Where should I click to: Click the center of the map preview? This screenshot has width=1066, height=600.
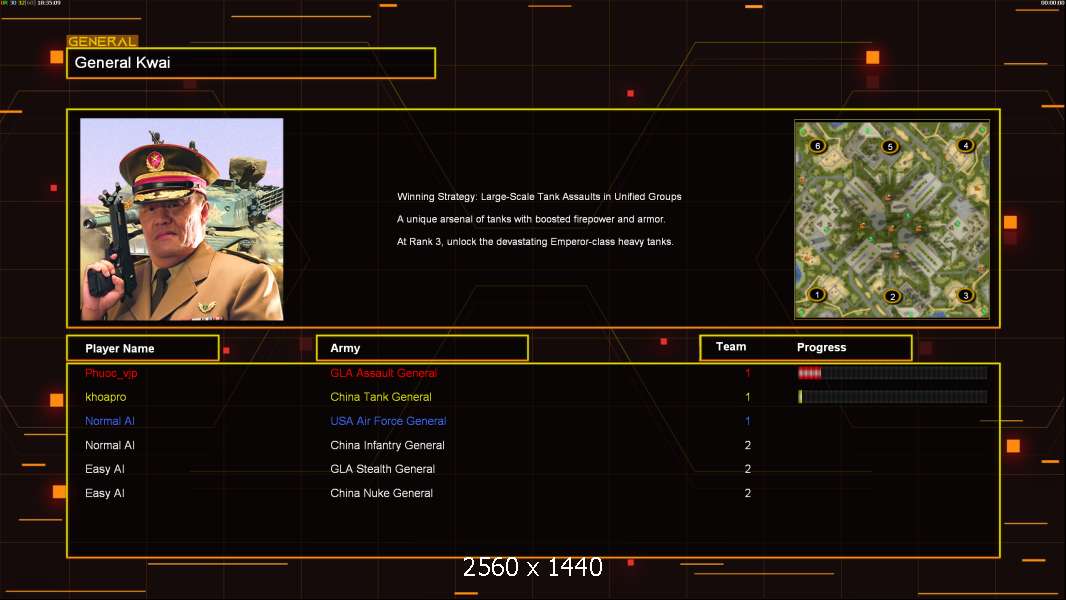[892, 219]
